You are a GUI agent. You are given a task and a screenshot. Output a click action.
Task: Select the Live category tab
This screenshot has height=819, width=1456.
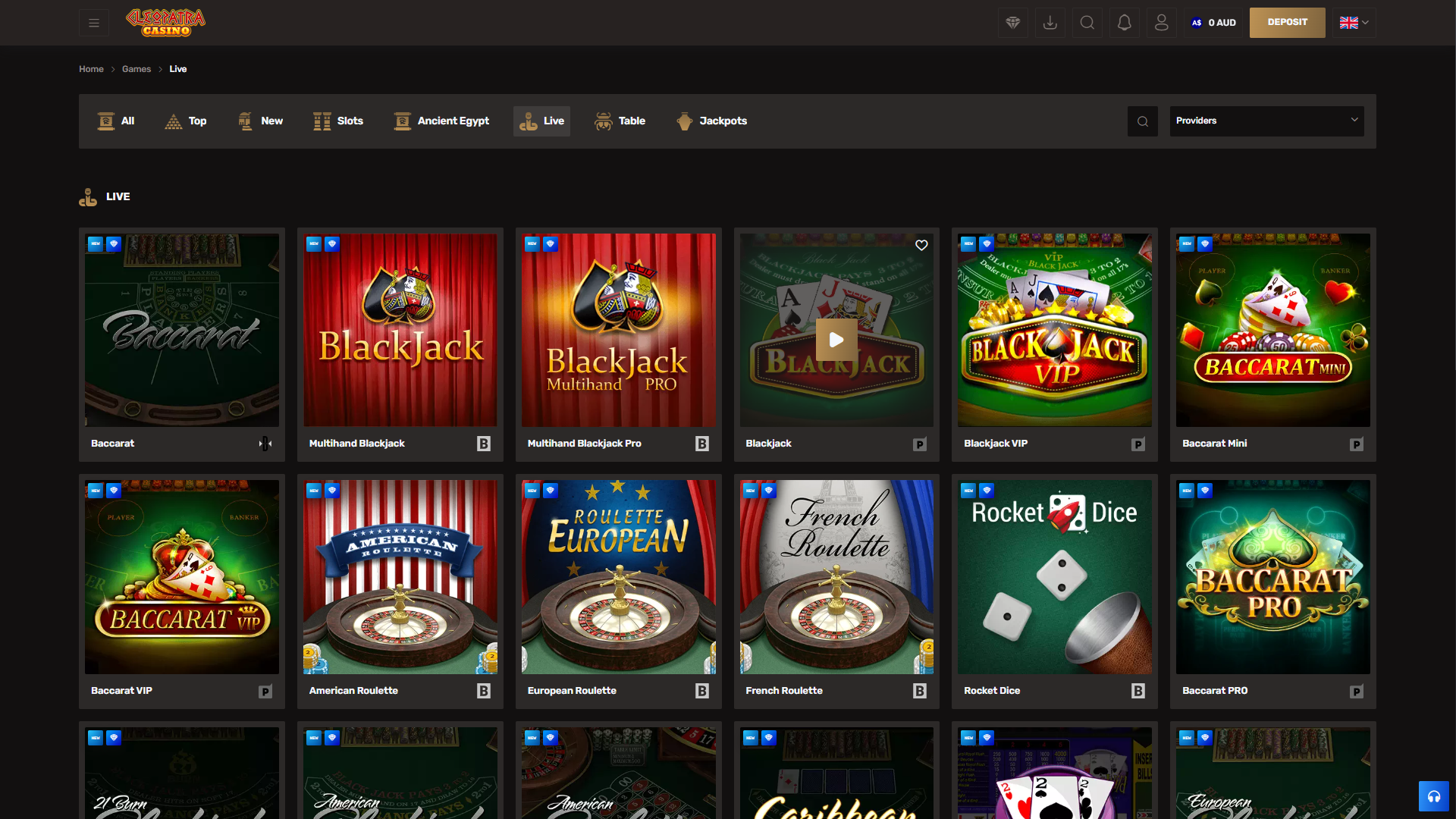(541, 121)
